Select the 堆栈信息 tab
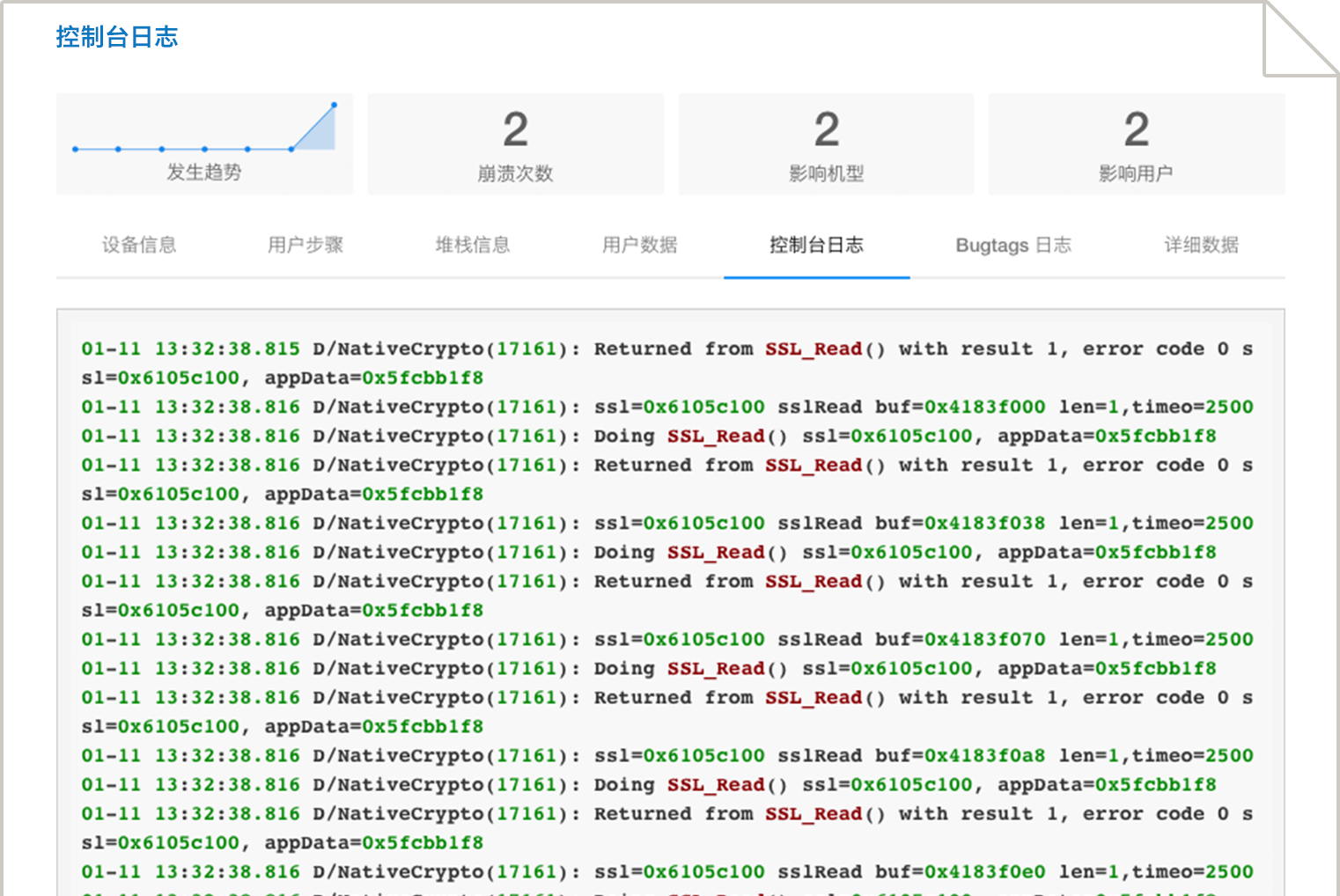Viewport: 1340px width, 896px height. (x=473, y=245)
